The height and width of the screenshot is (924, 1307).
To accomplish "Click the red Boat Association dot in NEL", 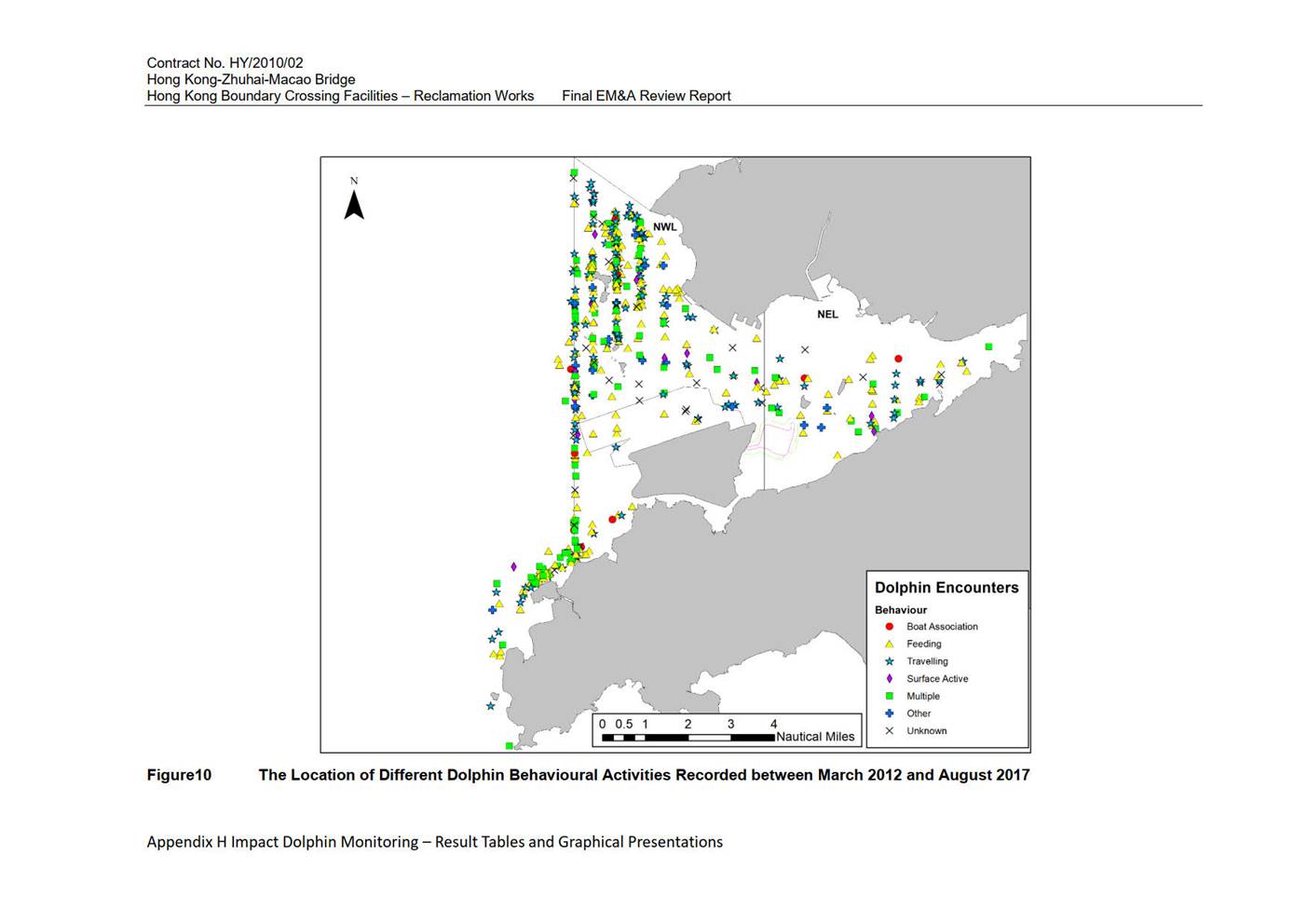I will [x=898, y=359].
